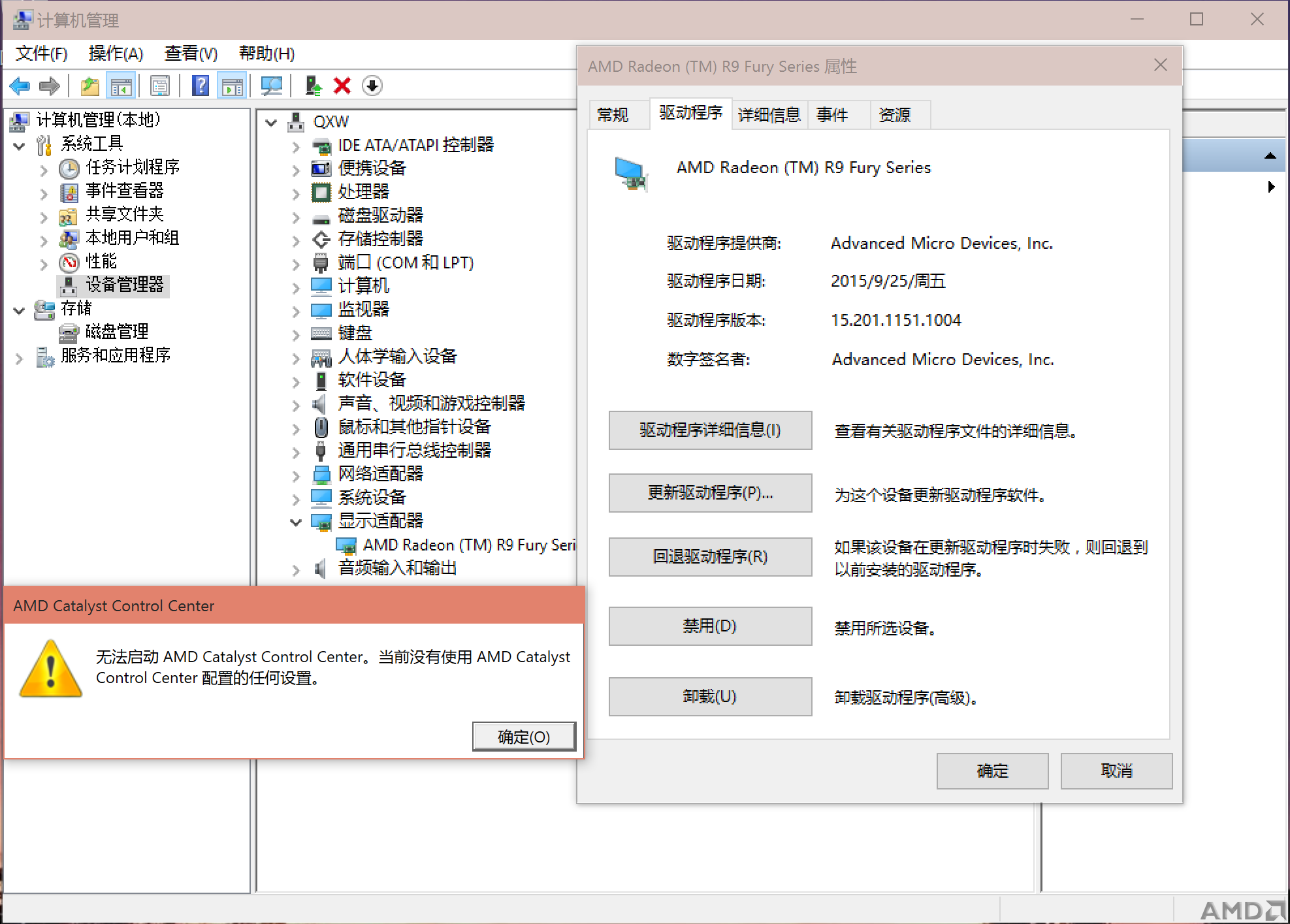Click the red X Uninstall device icon
Viewport: 1290px width, 924px height.
(x=342, y=86)
